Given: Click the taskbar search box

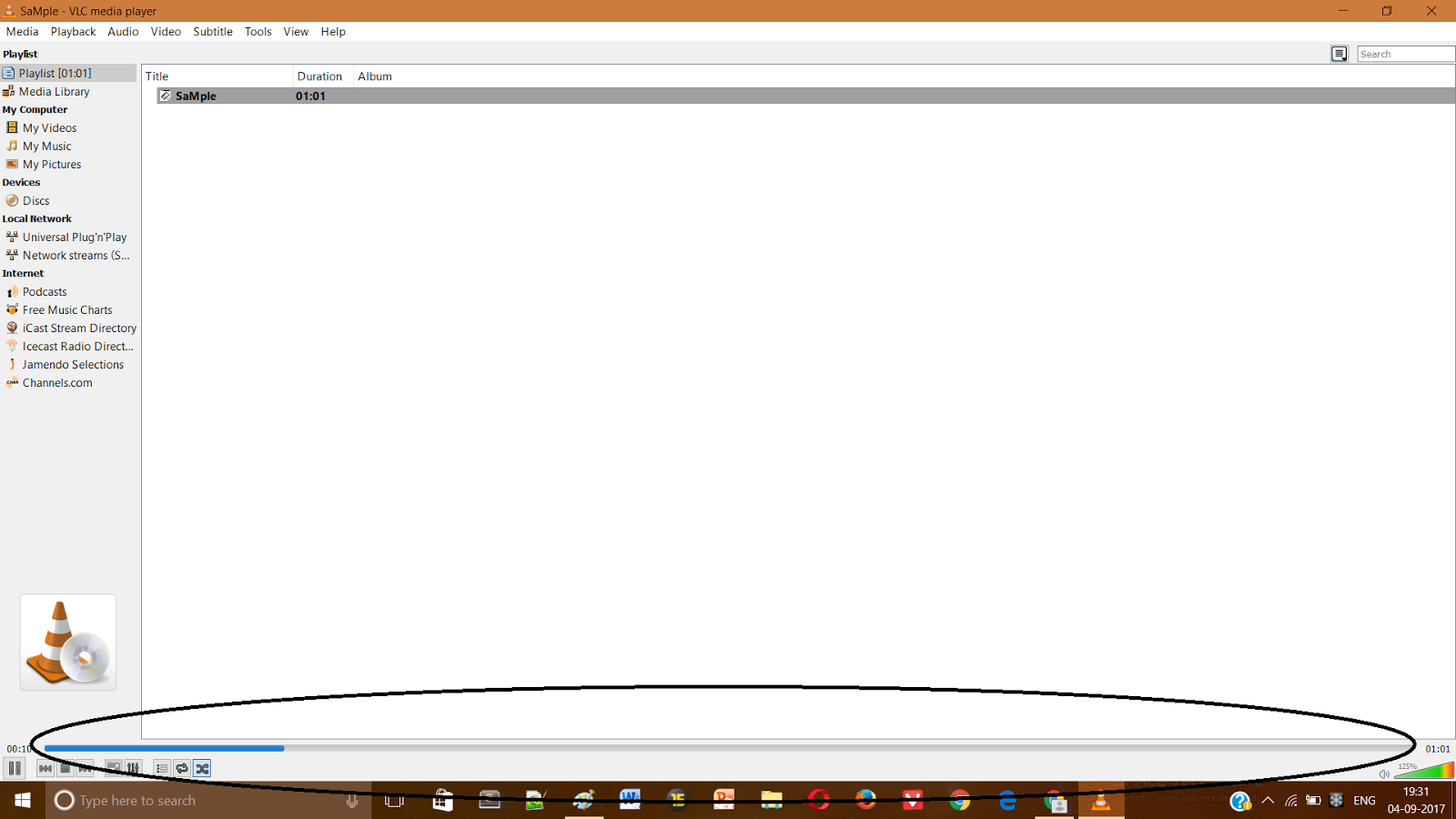Looking at the screenshot, I should (x=208, y=801).
